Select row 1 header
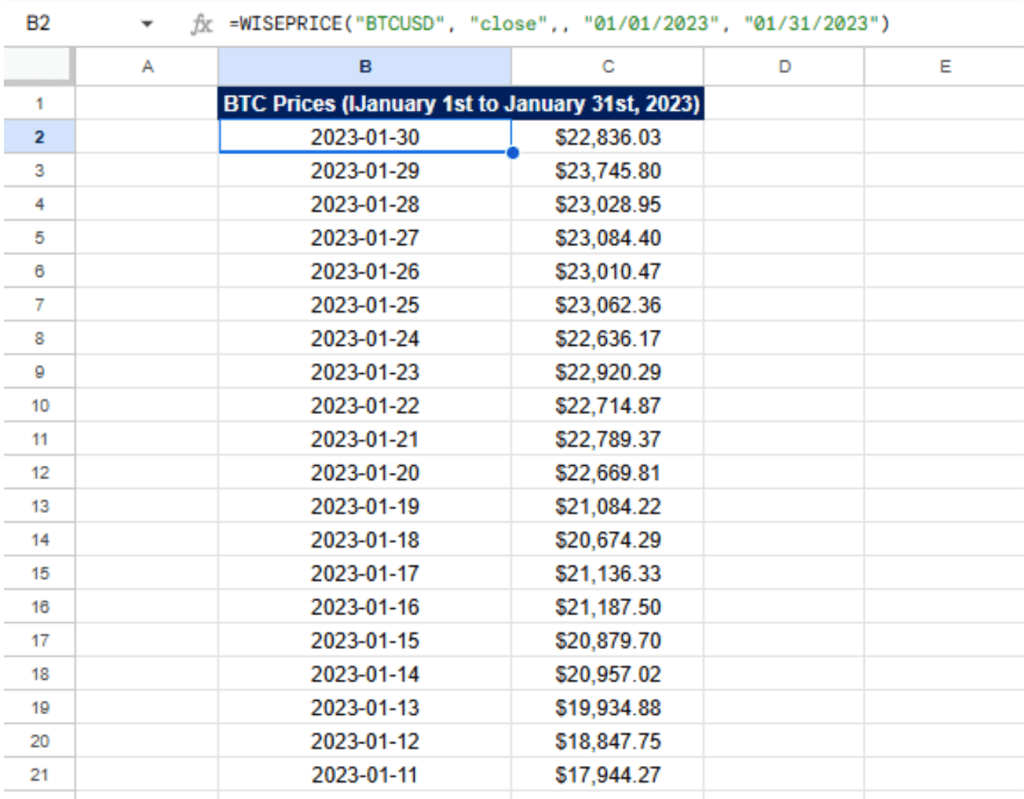The height and width of the screenshot is (799, 1024). tap(38, 104)
